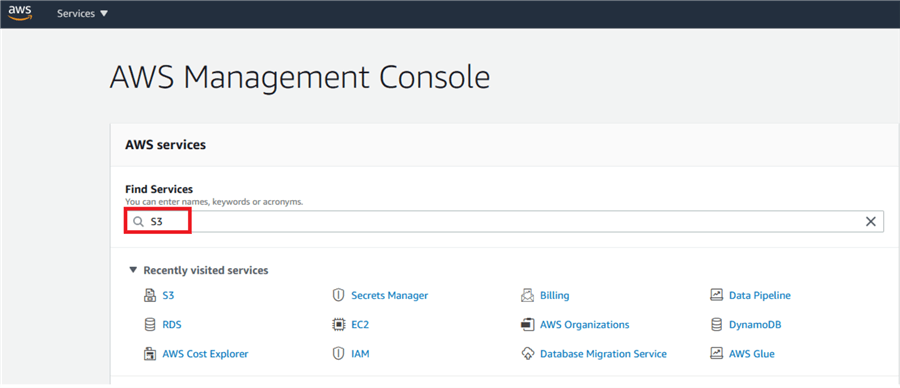Click the DynamoDB database icon
Image resolution: width=900 pixels, height=388 pixels.
[x=716, y=325]
